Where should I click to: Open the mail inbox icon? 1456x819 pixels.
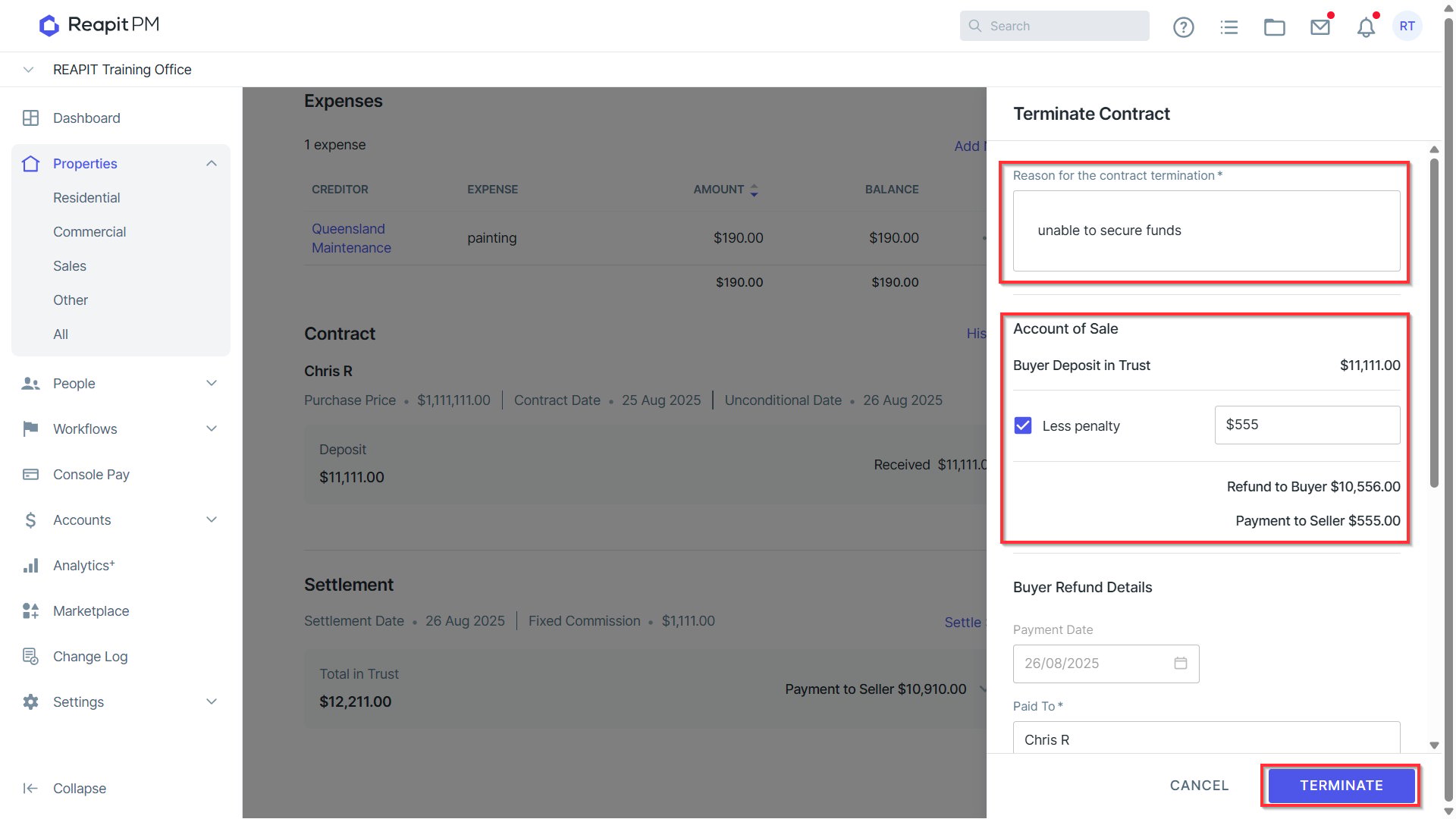coord(1320,27)
